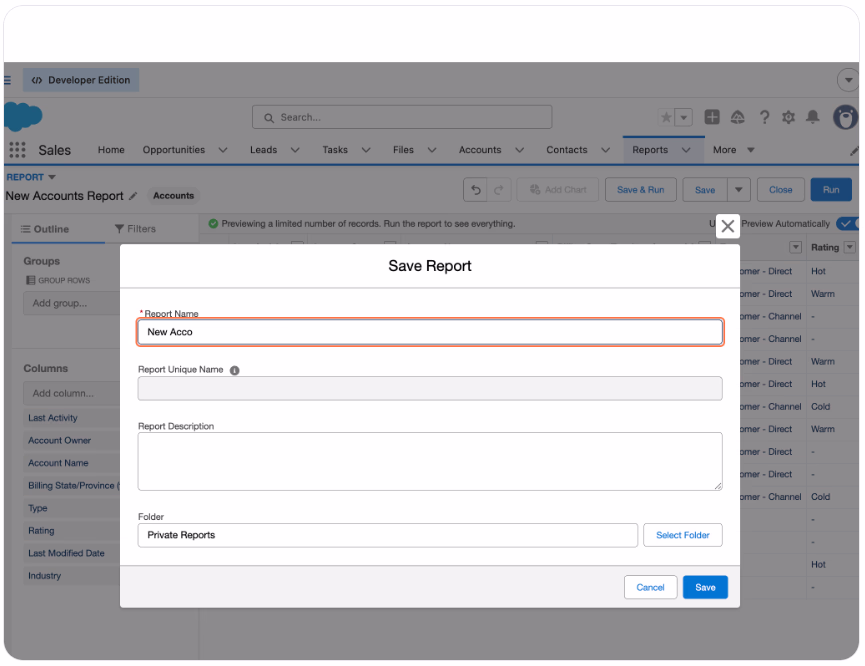This screenshot has height=666, width=865.
Task: Click the pencil icon beside report title
Action: (x=133, y=196)
